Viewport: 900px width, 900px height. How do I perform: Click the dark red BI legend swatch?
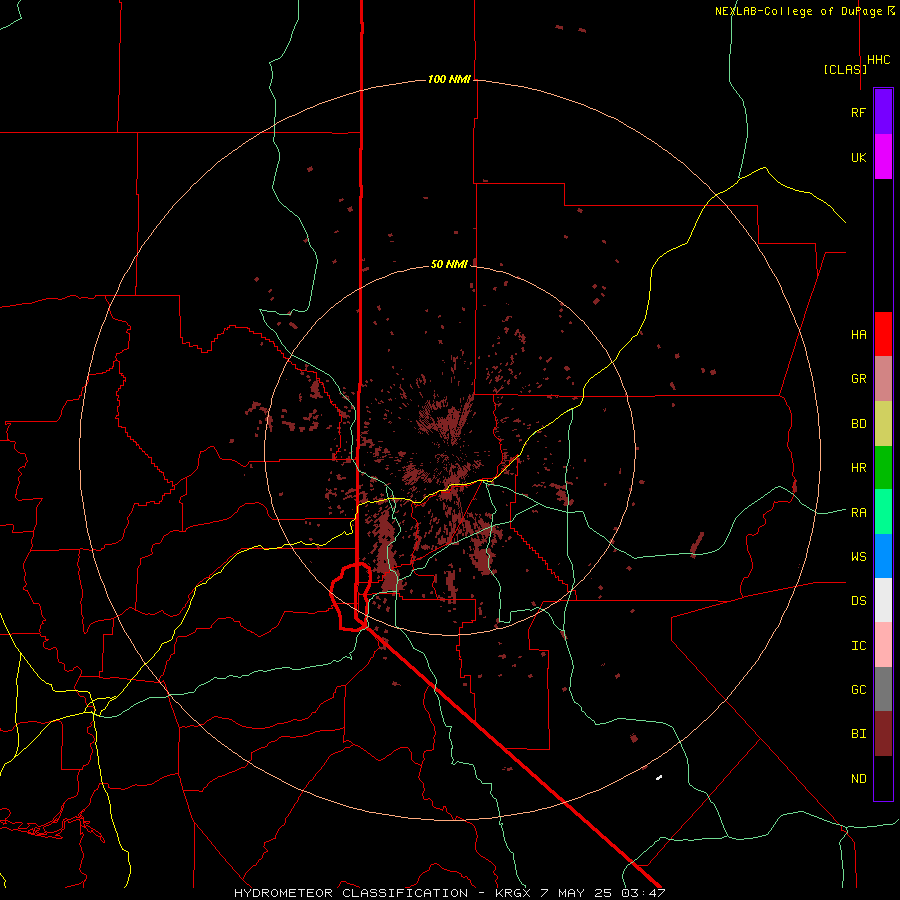click(883, 734)
